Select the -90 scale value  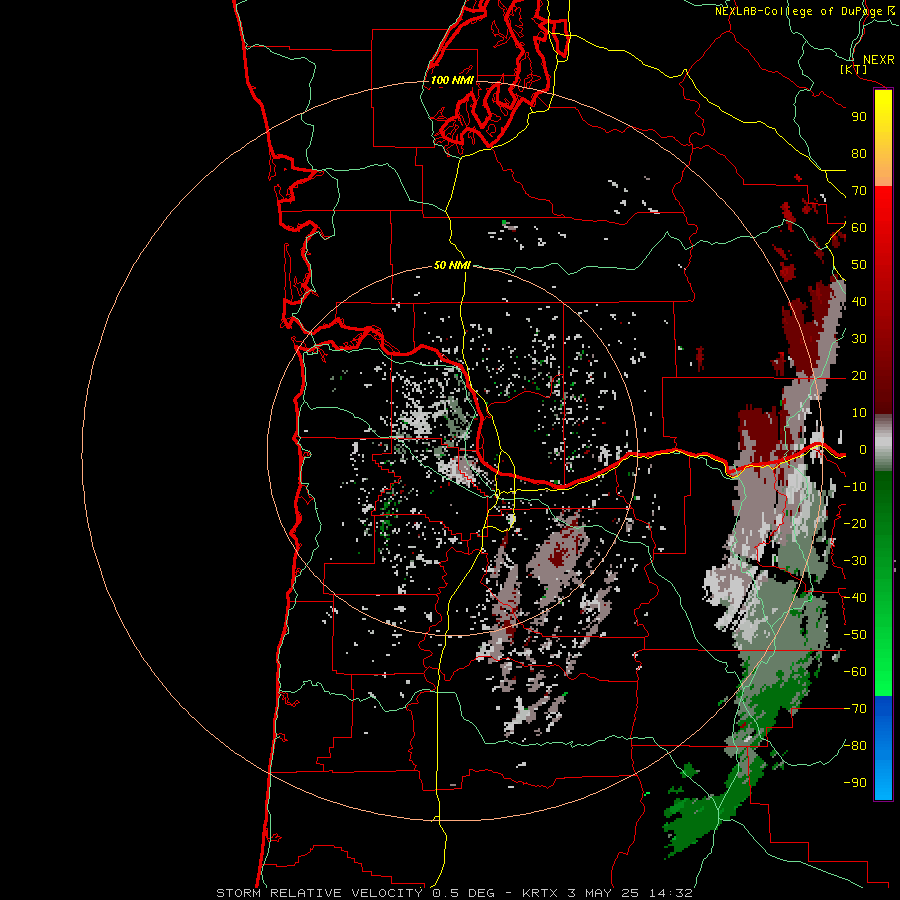pos(855,783)
